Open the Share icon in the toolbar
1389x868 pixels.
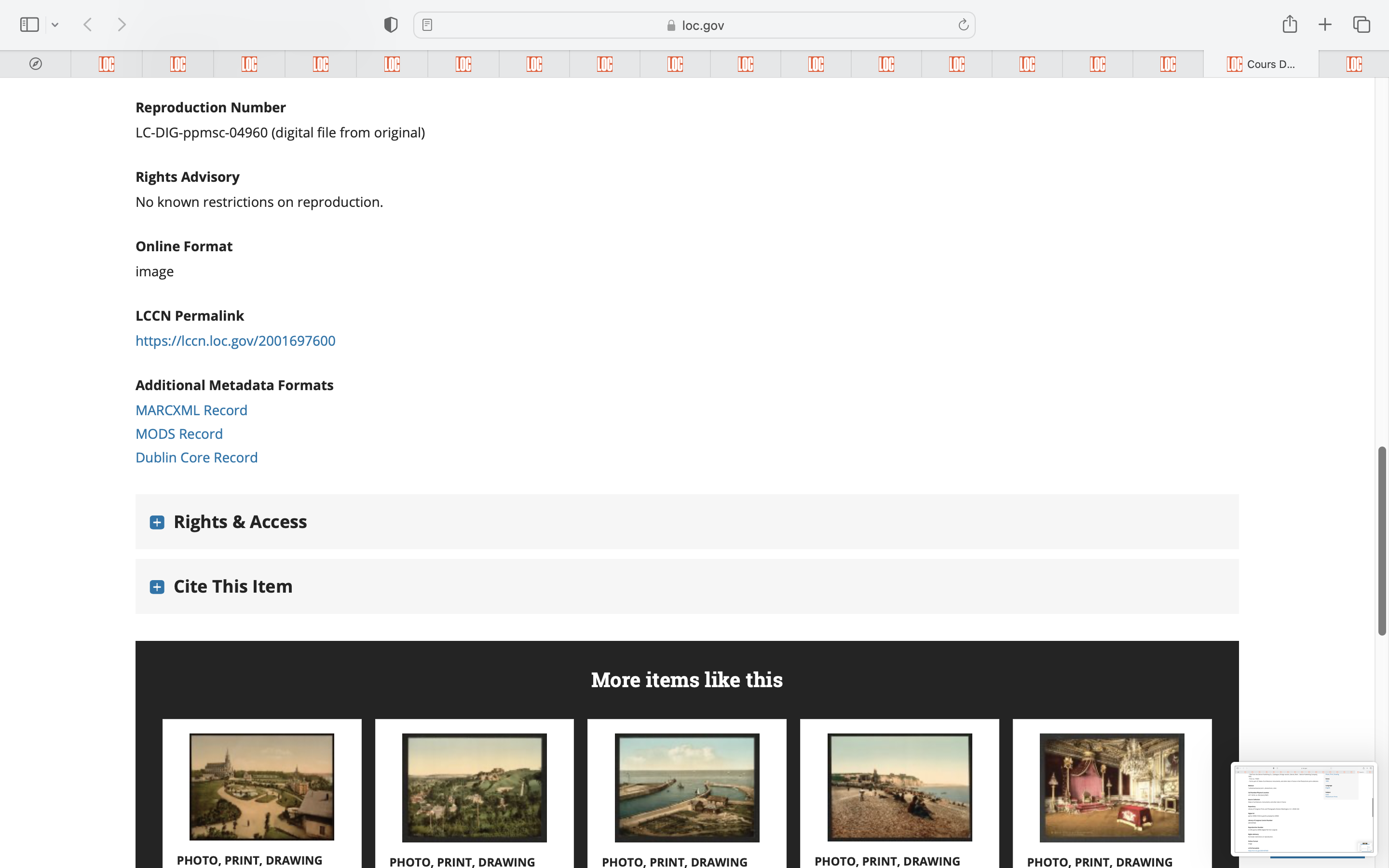point(1289,25)
